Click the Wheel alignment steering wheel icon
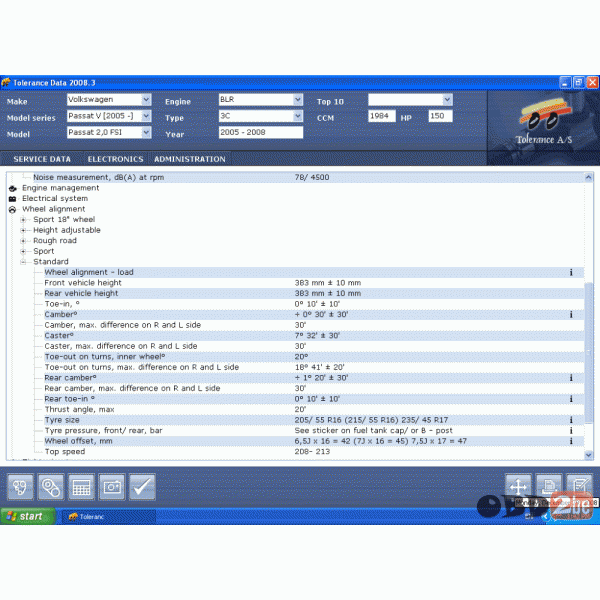The image size is (600, 600). pyautogui.click(x=13, y=209)
